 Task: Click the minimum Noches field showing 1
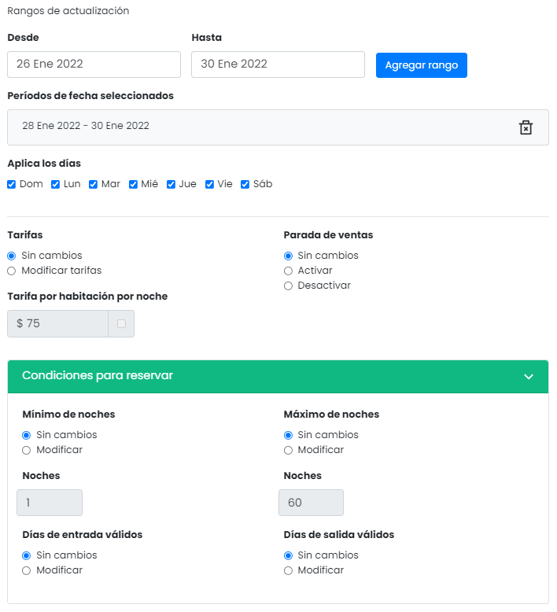(50, 502)
